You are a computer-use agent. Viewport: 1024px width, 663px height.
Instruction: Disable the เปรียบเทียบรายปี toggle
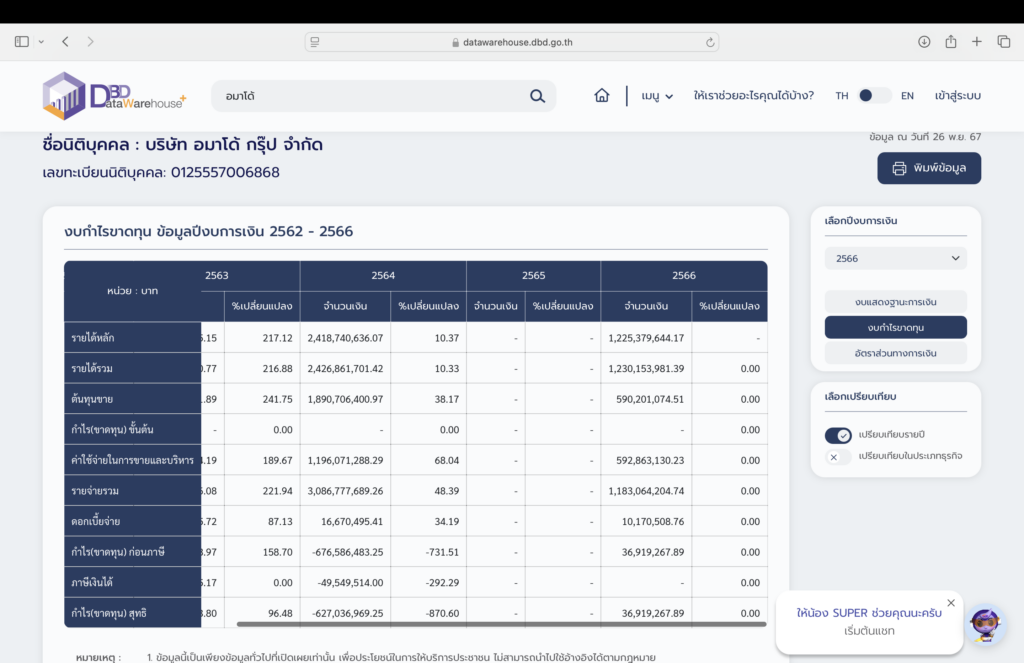coord(838,435)
